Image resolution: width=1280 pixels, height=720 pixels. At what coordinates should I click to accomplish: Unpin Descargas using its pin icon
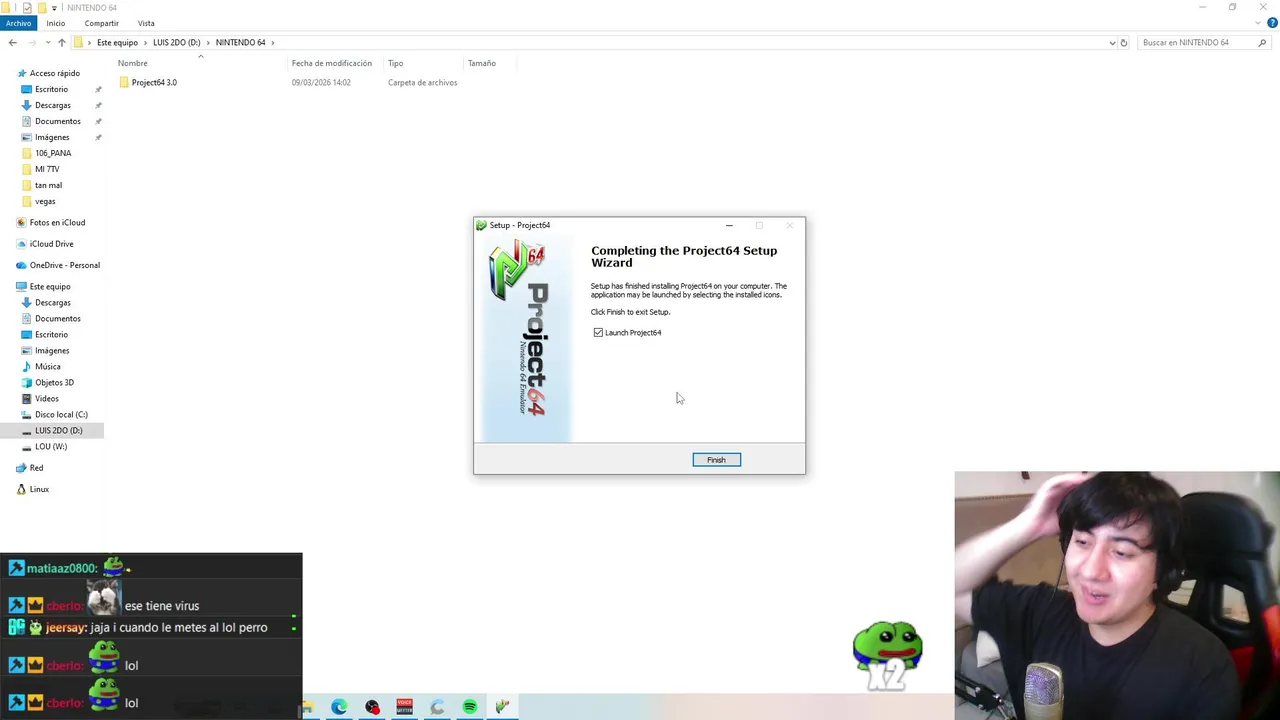[x=98, y=106]
